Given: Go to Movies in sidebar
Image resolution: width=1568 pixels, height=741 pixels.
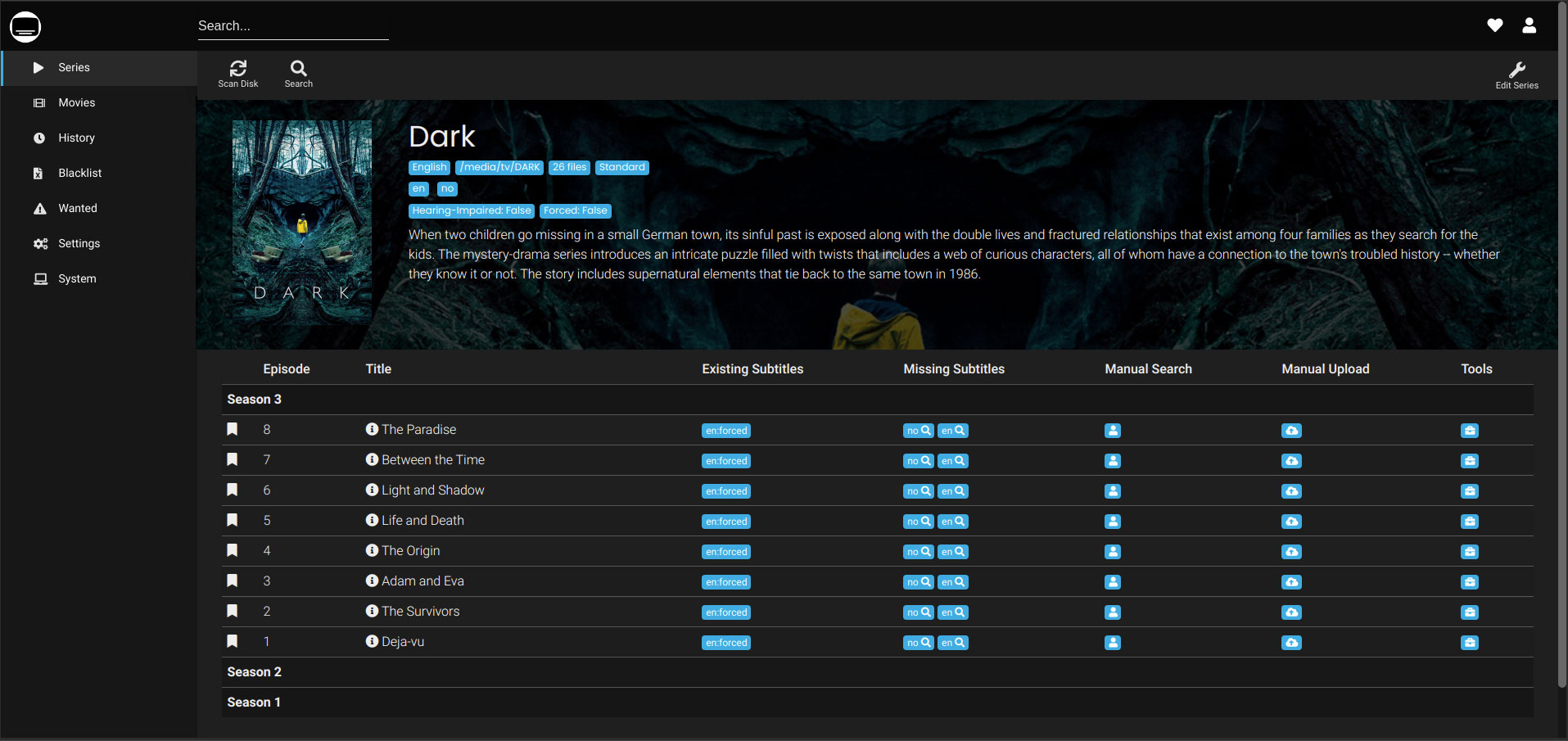Looking at the screenshot, I should [x=76, y=102].
